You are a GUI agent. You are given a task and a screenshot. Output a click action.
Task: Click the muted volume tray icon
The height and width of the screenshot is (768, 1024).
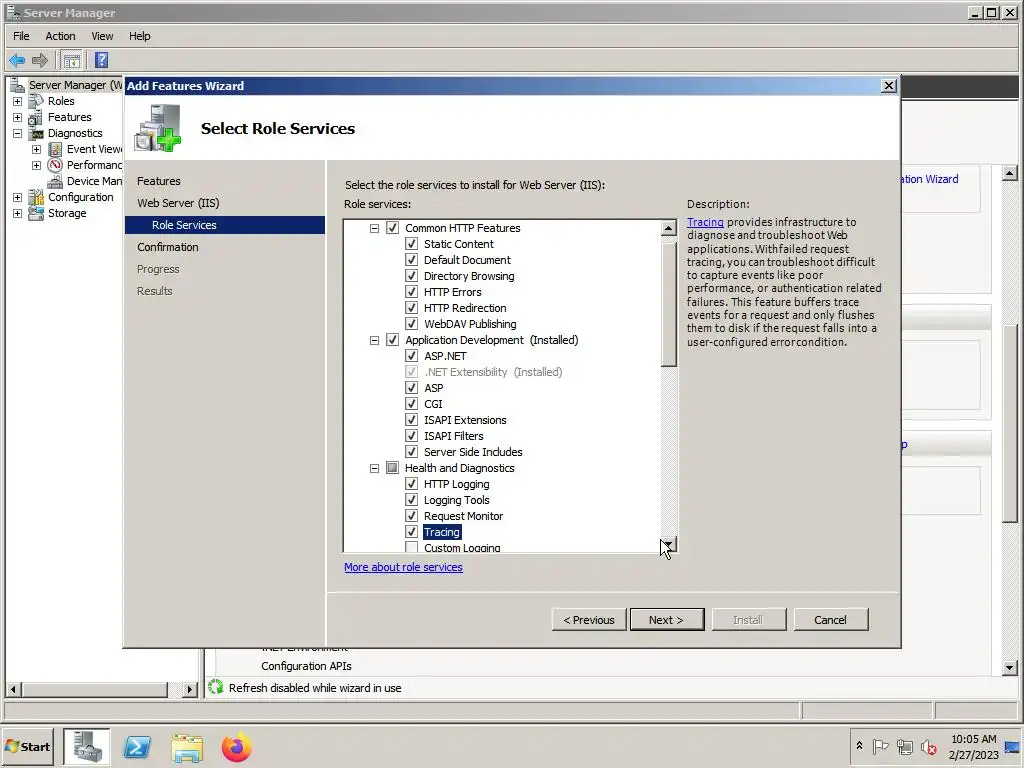click(x=929, y=746)
